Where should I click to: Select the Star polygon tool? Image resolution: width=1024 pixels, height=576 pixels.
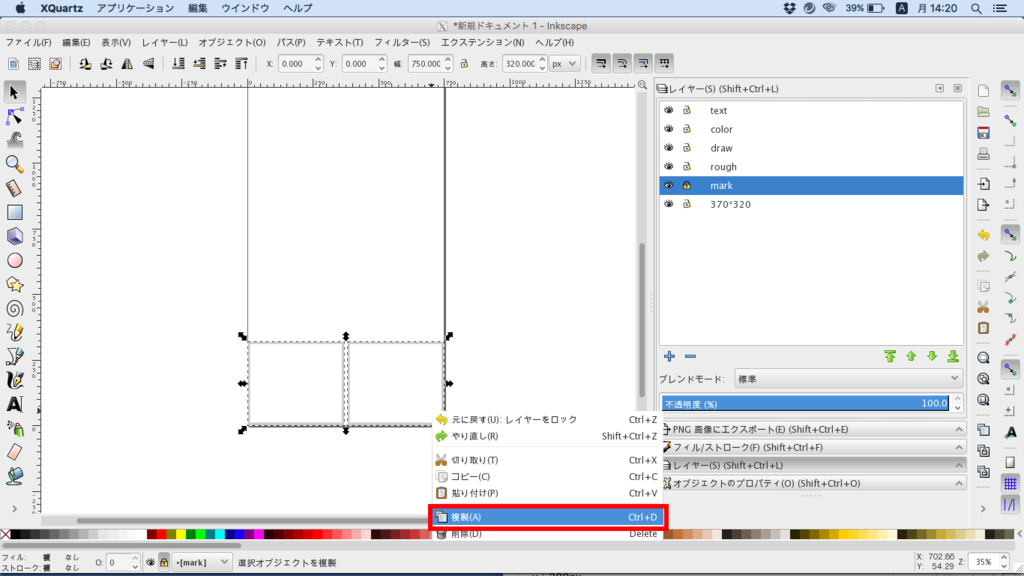pyautogui.click(x=14, y=285)
